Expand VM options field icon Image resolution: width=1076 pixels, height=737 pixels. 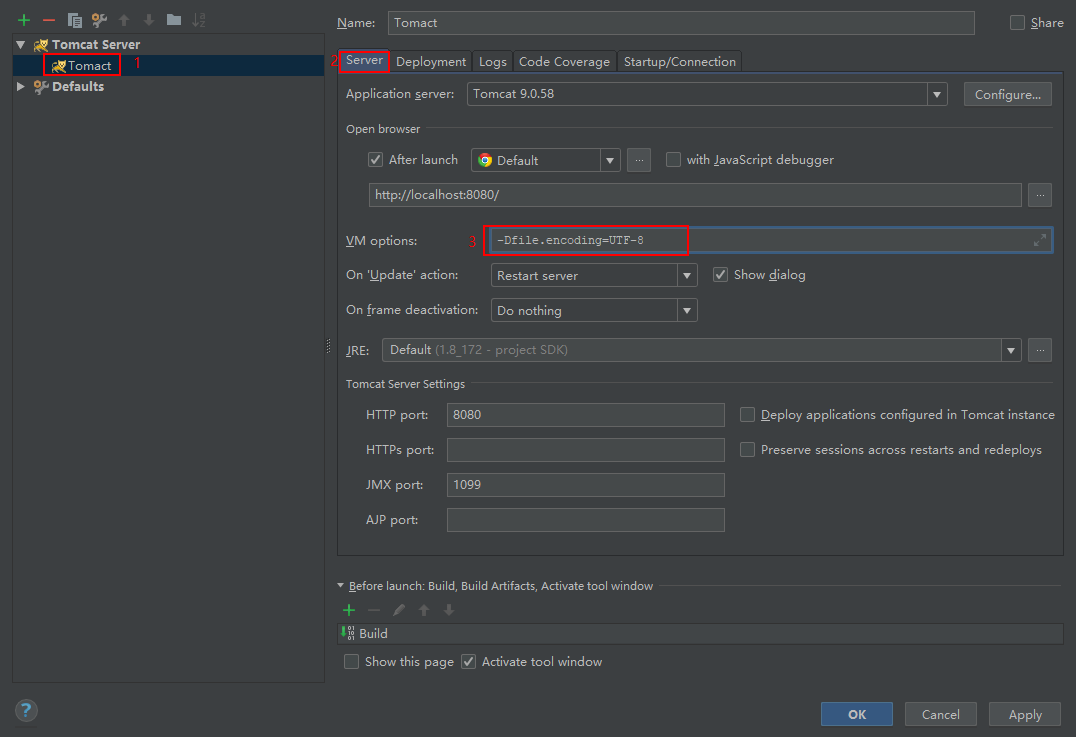tap(1040, 240)
